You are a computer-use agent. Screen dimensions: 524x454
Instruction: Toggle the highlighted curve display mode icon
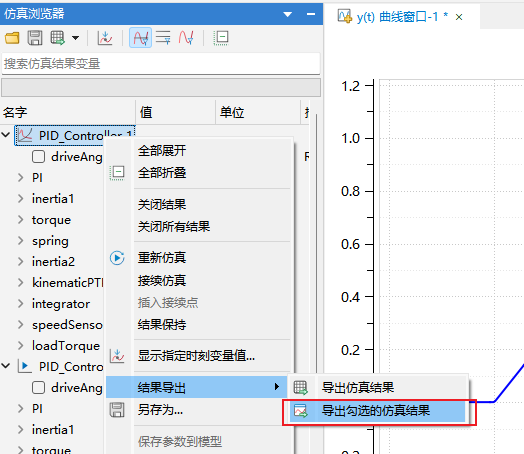pyautogui.click(x=140, y=38)
